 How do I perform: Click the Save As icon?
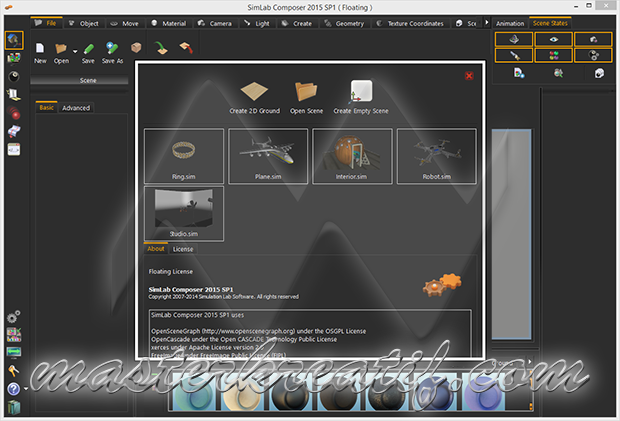click(x=111, y=48)
